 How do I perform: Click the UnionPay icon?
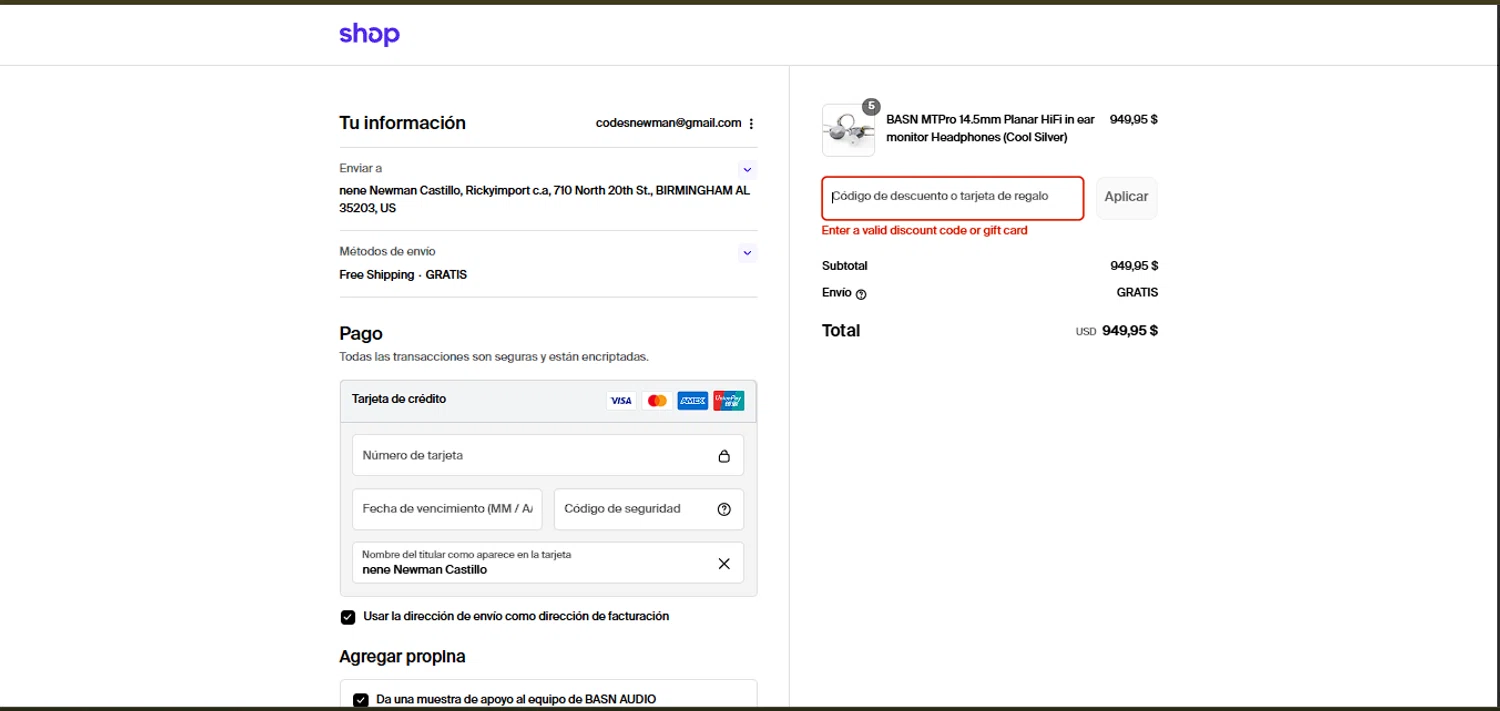tap(728, 400)
